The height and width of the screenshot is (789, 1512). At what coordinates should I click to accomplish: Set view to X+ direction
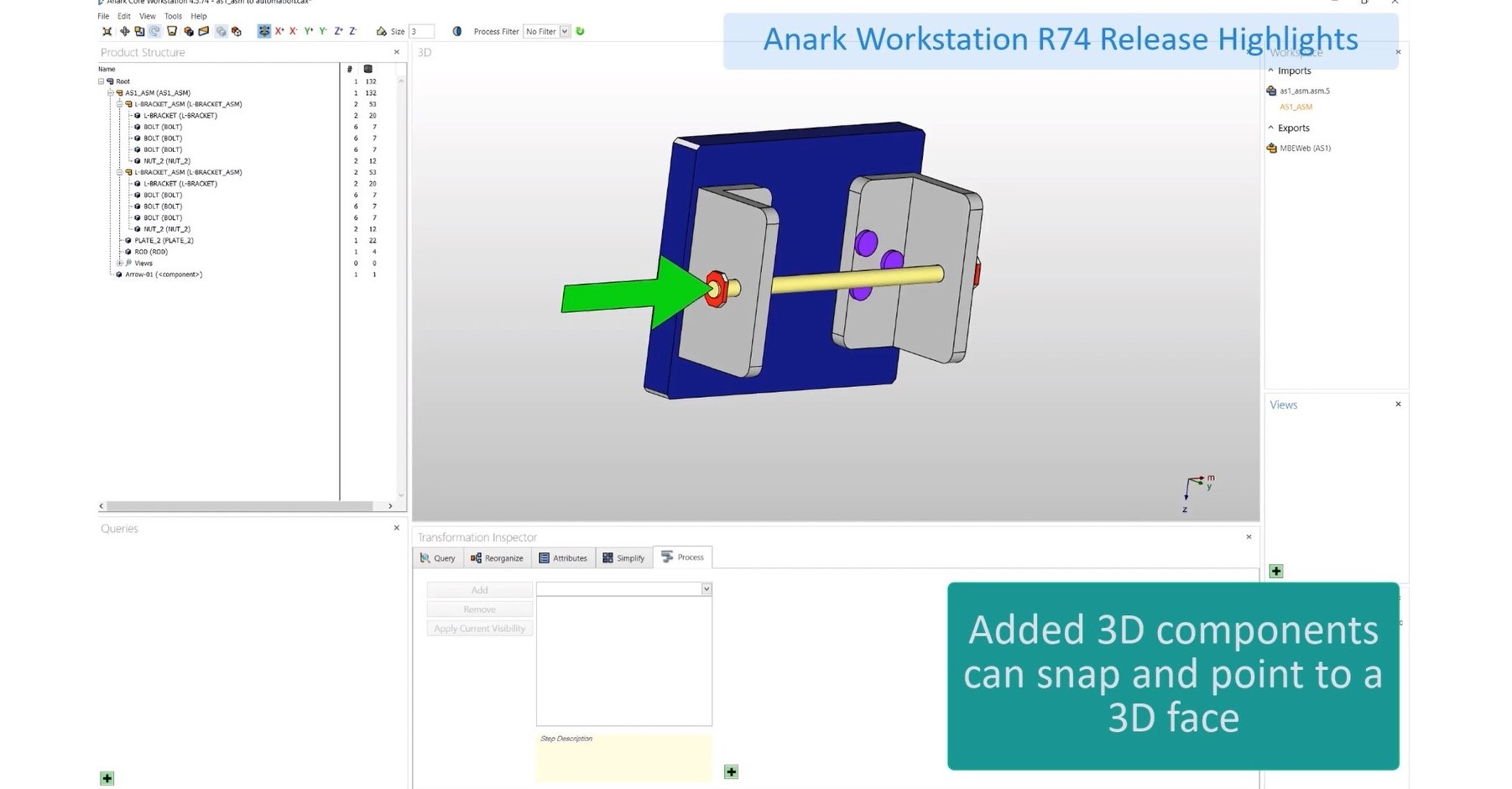[279, 31]
